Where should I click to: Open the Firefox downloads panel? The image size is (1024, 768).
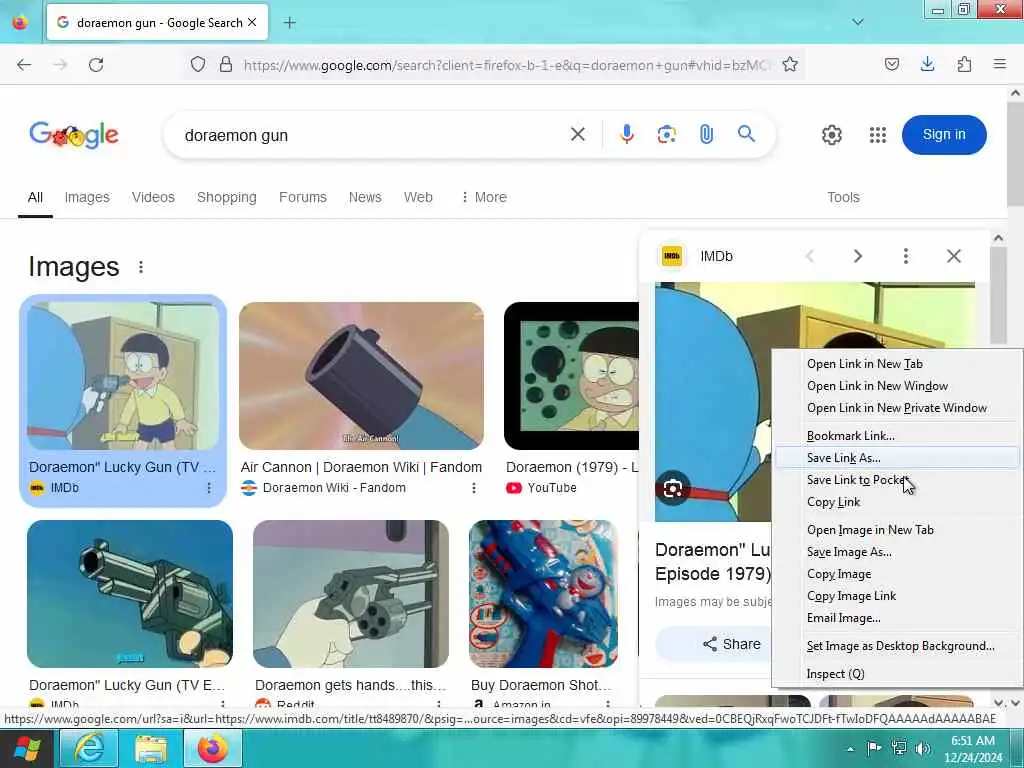point(927,64)
